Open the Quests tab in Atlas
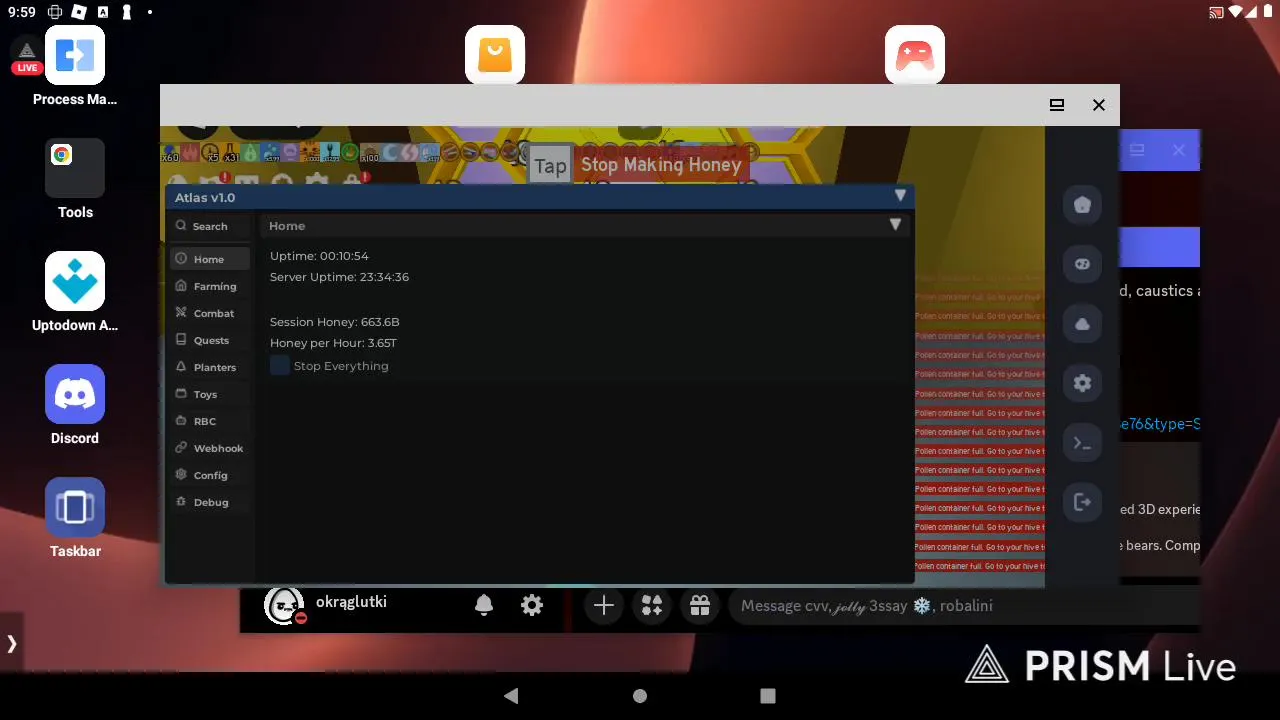 (x=209, y=340)
